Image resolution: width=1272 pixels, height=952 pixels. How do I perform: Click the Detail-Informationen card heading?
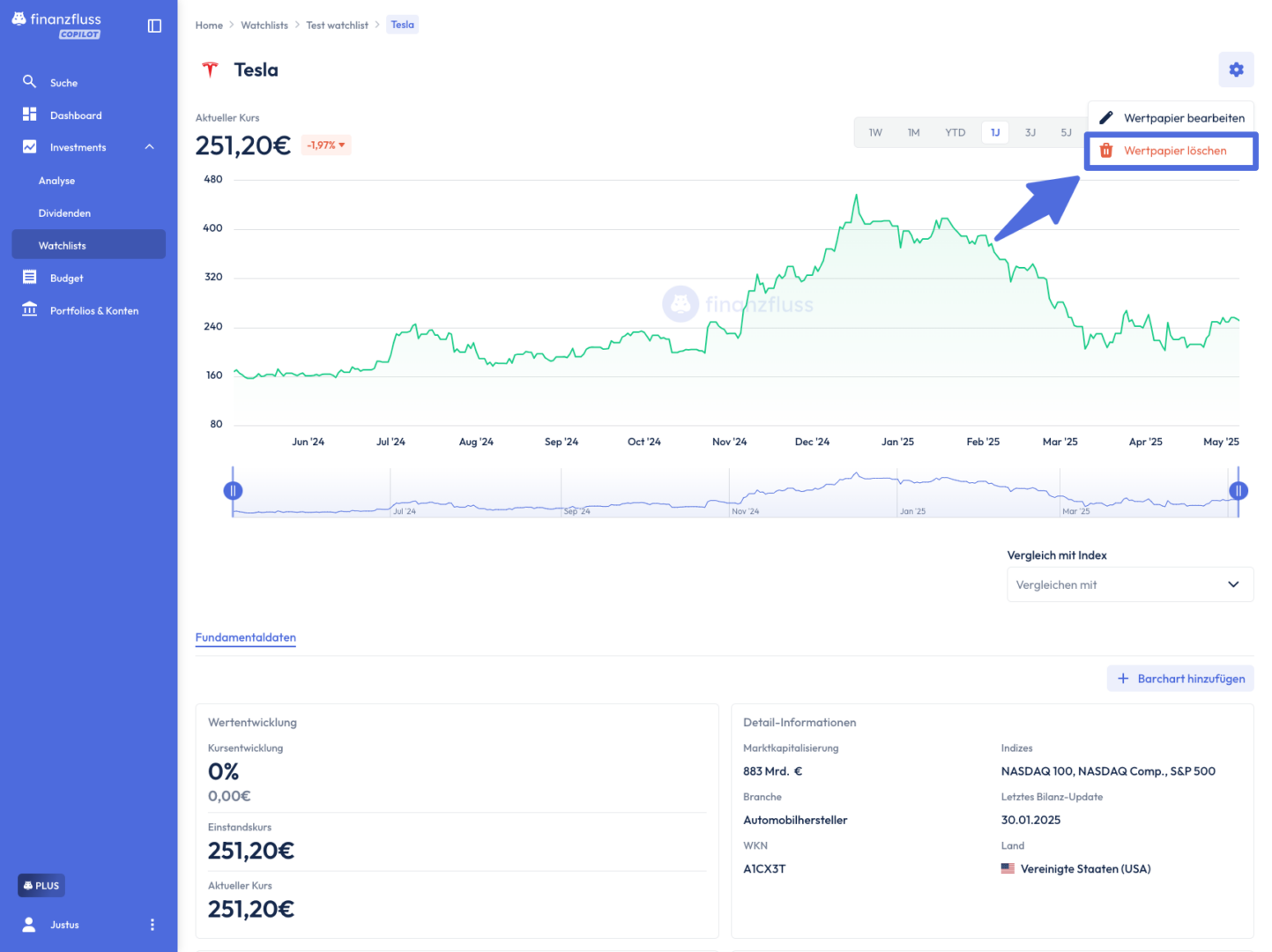(x=800, y=722)
